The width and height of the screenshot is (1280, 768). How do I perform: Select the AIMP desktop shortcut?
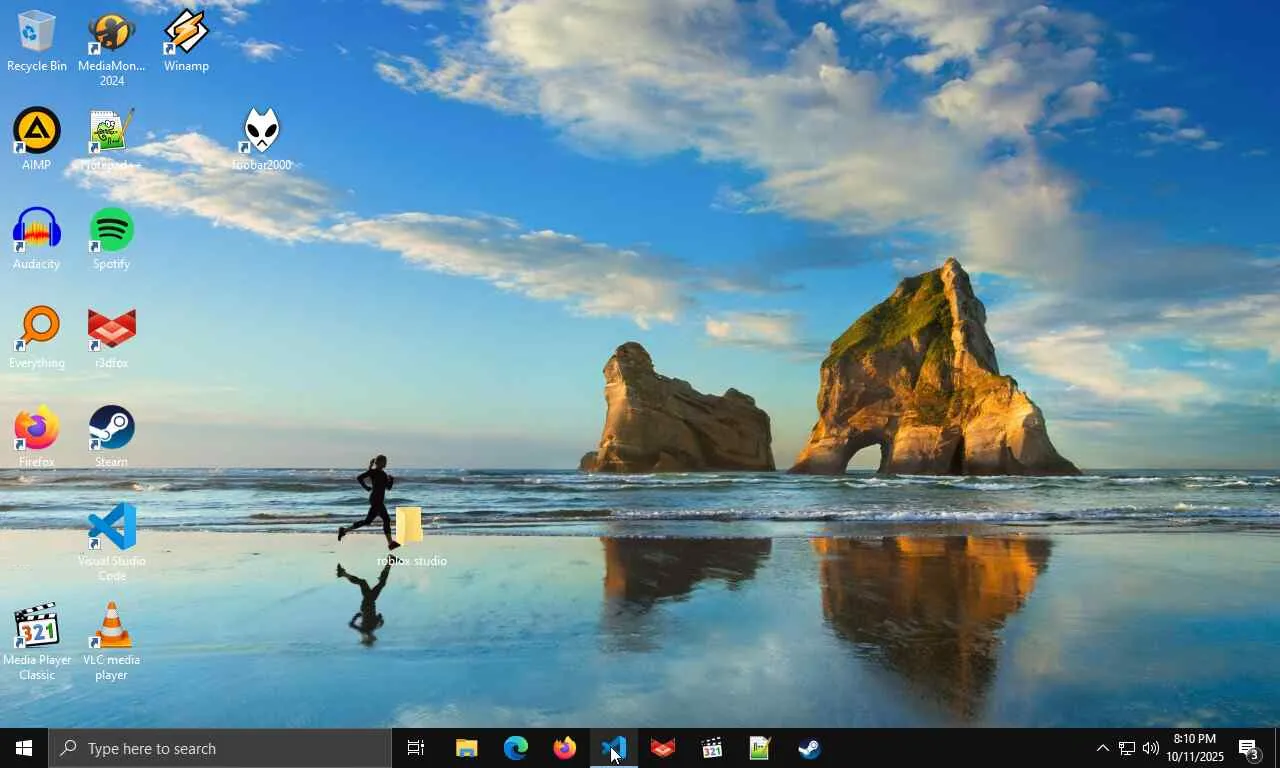pos(37,140)
